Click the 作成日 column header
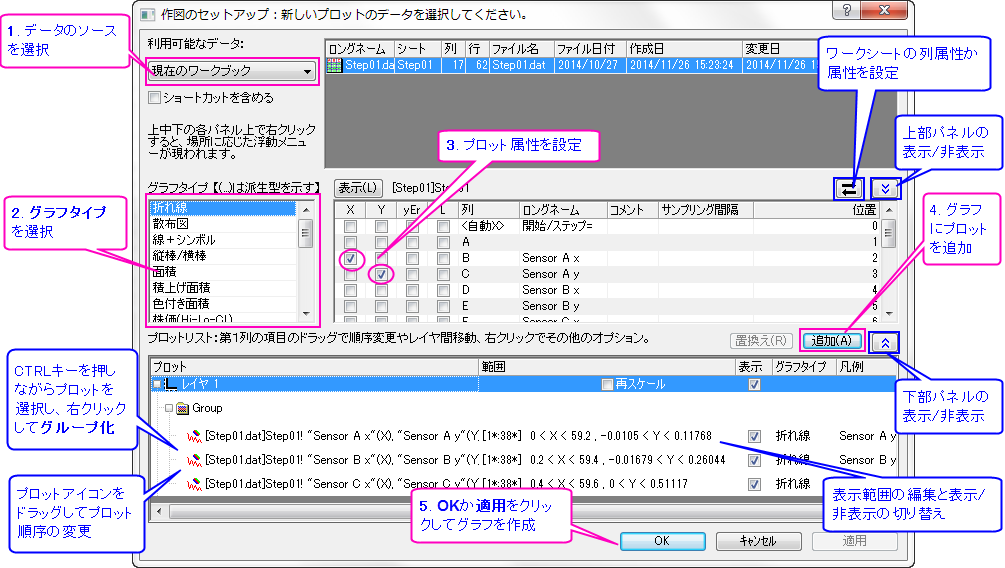Screen dimensions: 1005x568 [684, 49]
